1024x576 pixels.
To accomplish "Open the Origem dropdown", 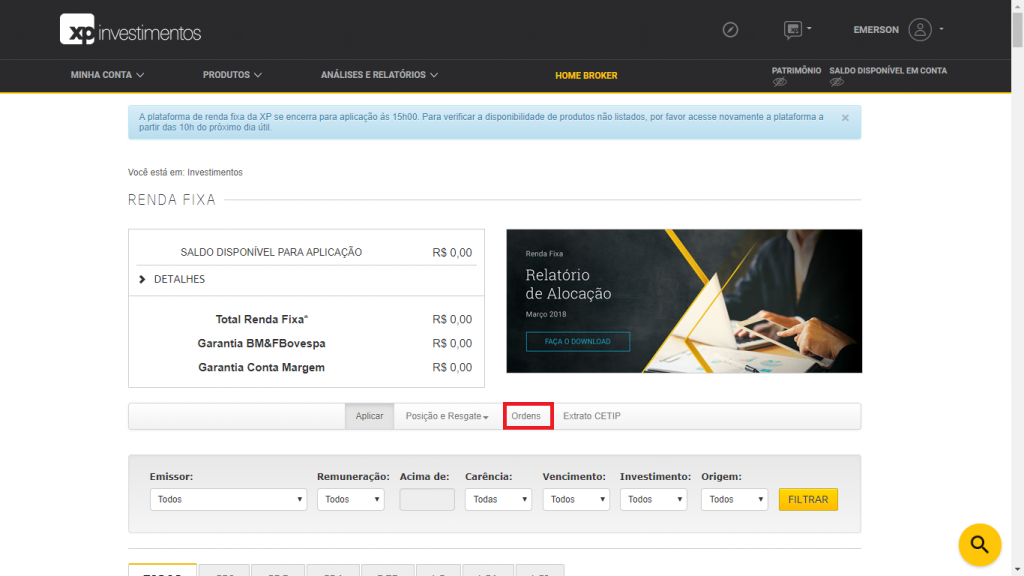I will click(x=735, y=499).
